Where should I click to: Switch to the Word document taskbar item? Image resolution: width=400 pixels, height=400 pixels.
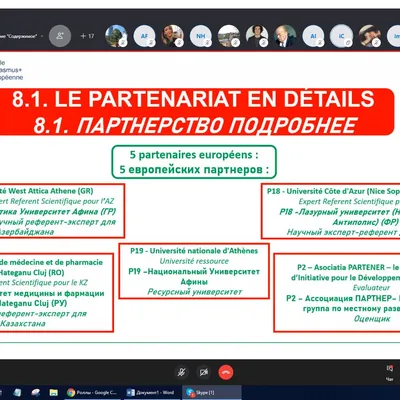pyautogui.click(x=151, y=392)
